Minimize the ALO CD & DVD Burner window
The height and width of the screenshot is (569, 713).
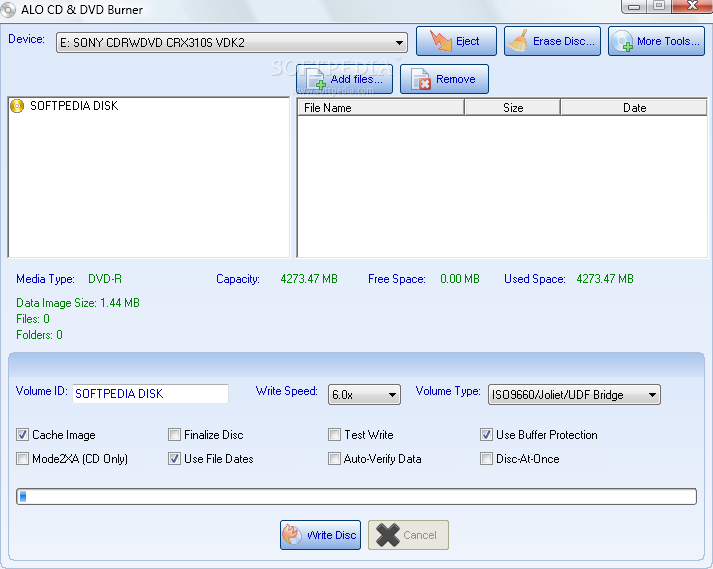click(634, 6)
